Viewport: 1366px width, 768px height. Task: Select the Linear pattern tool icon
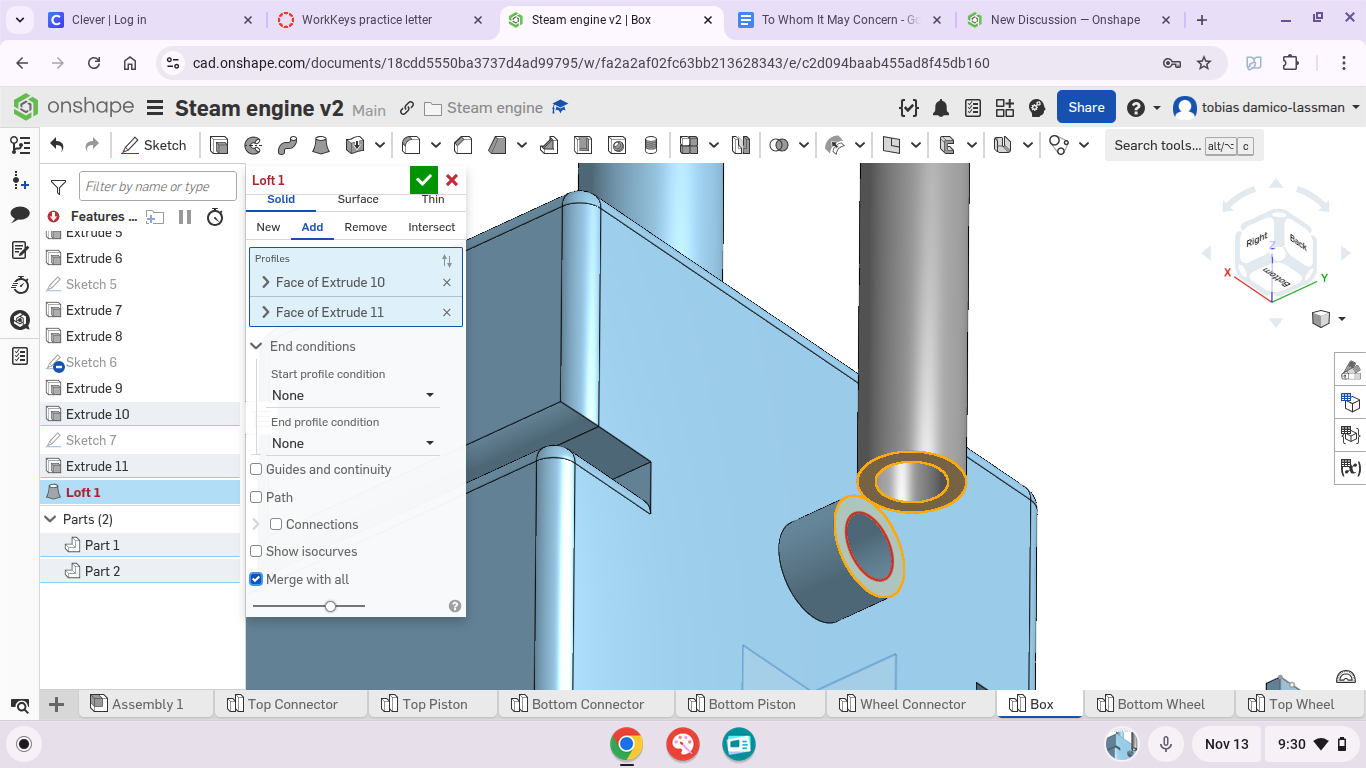click(688, 145)
